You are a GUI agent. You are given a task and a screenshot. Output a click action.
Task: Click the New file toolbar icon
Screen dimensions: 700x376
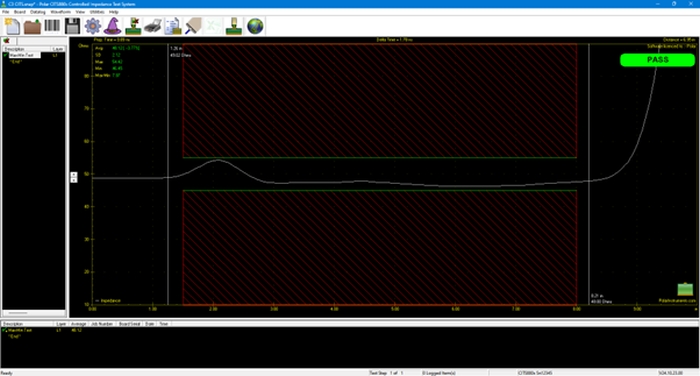coord(12,26)
